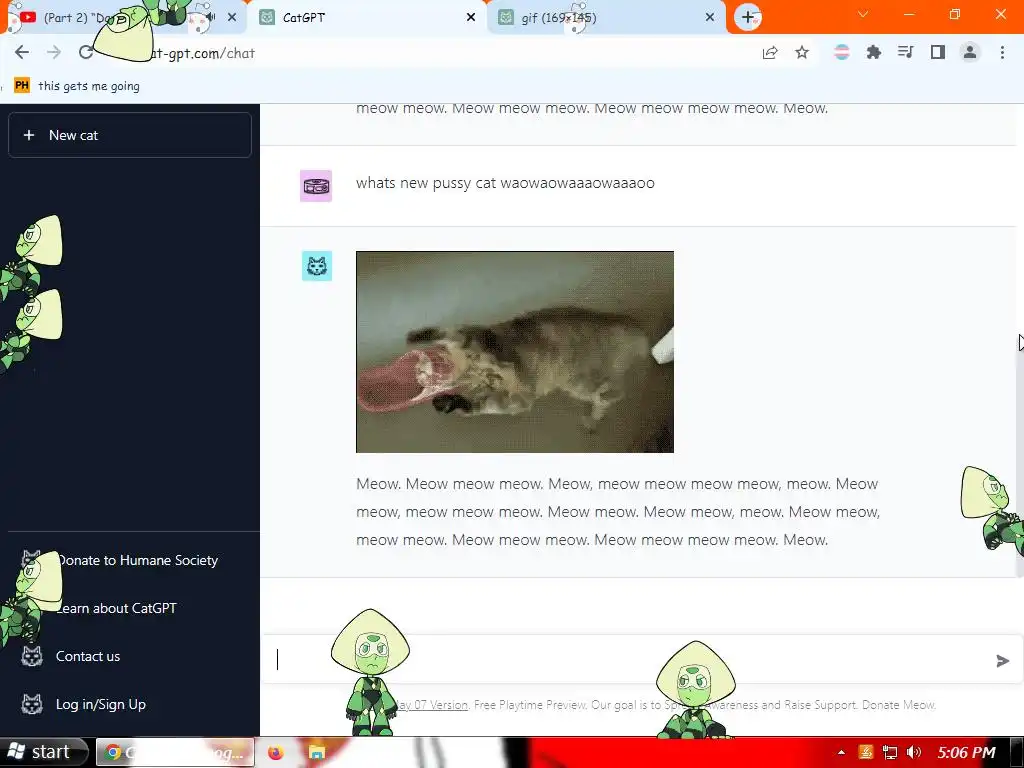Open the May 07 Version link
The height and width of the screenshot is (768, 1024).
click(431, 705)
